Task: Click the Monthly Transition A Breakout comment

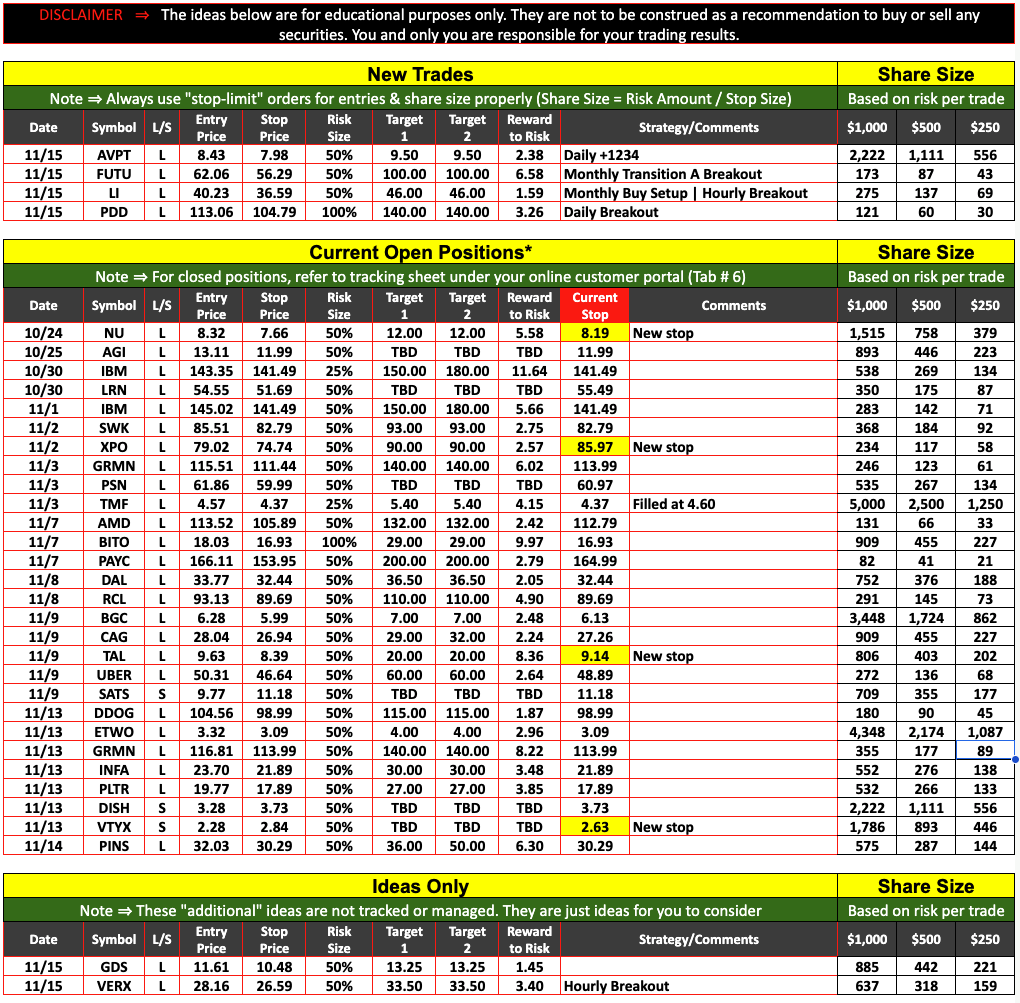Action: (x=662, y=174)
